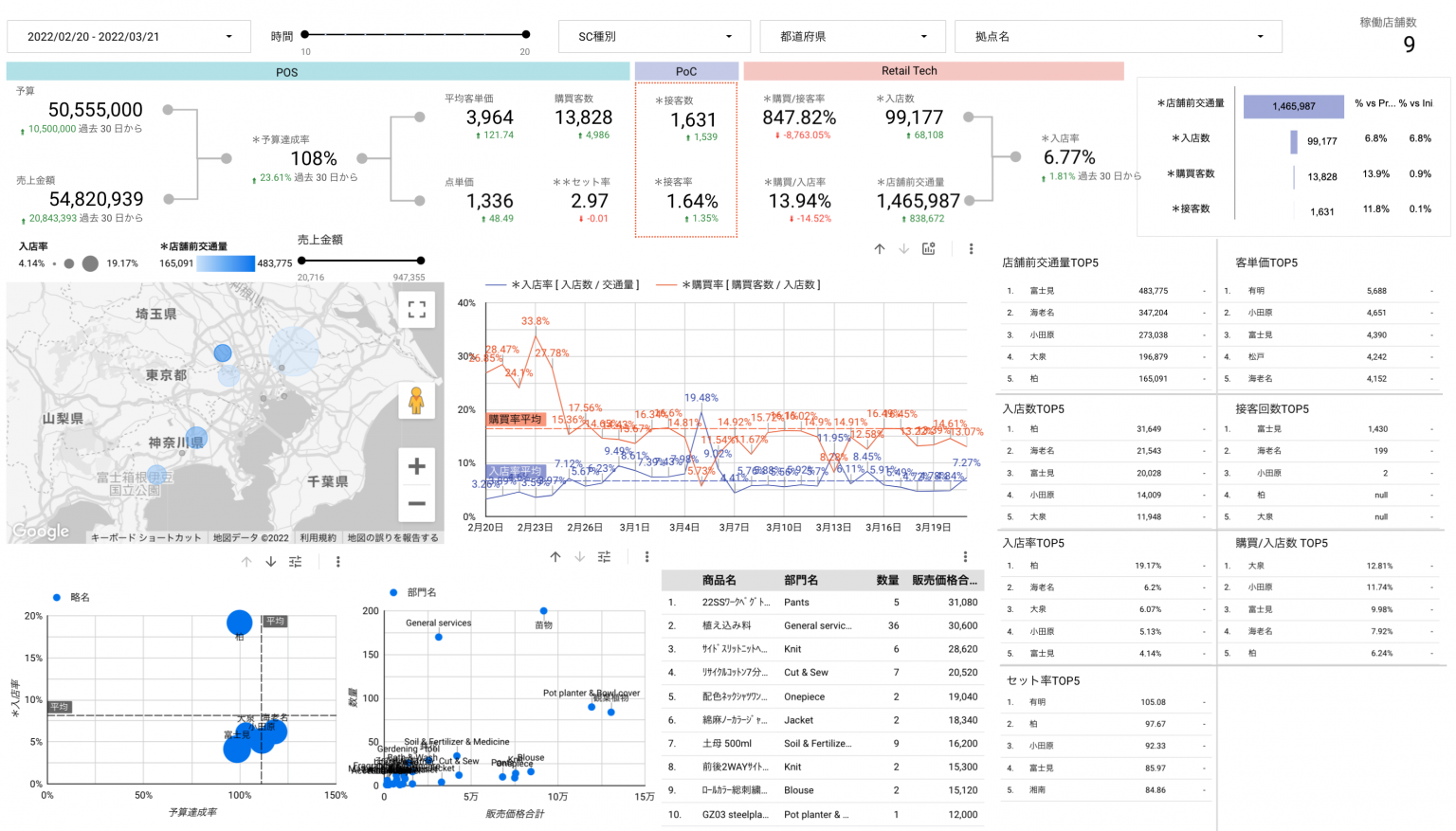Click the PoC section header
1456x831 pixels.
(686, 71)
